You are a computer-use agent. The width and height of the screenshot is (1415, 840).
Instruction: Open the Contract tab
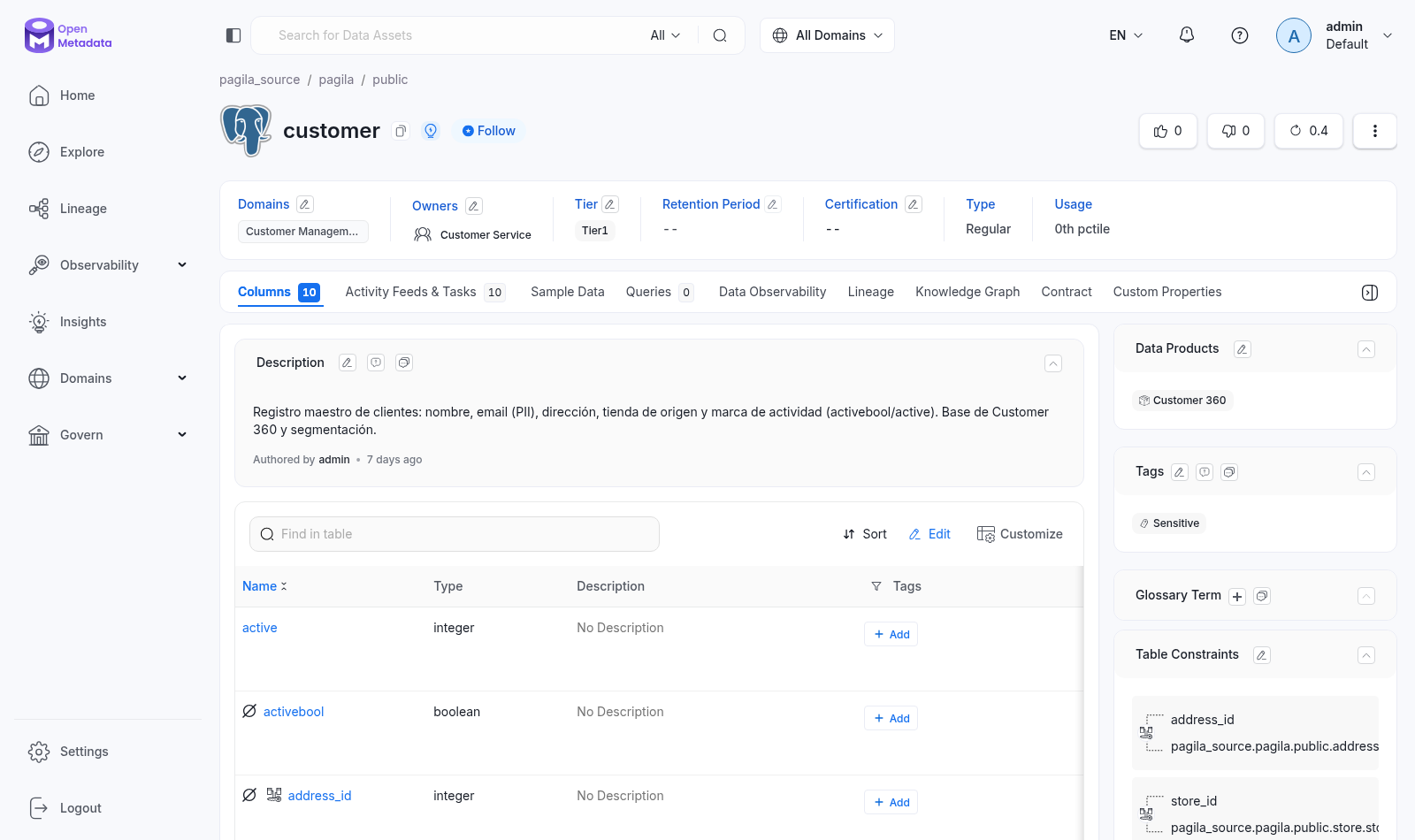tap(1067, 292)
